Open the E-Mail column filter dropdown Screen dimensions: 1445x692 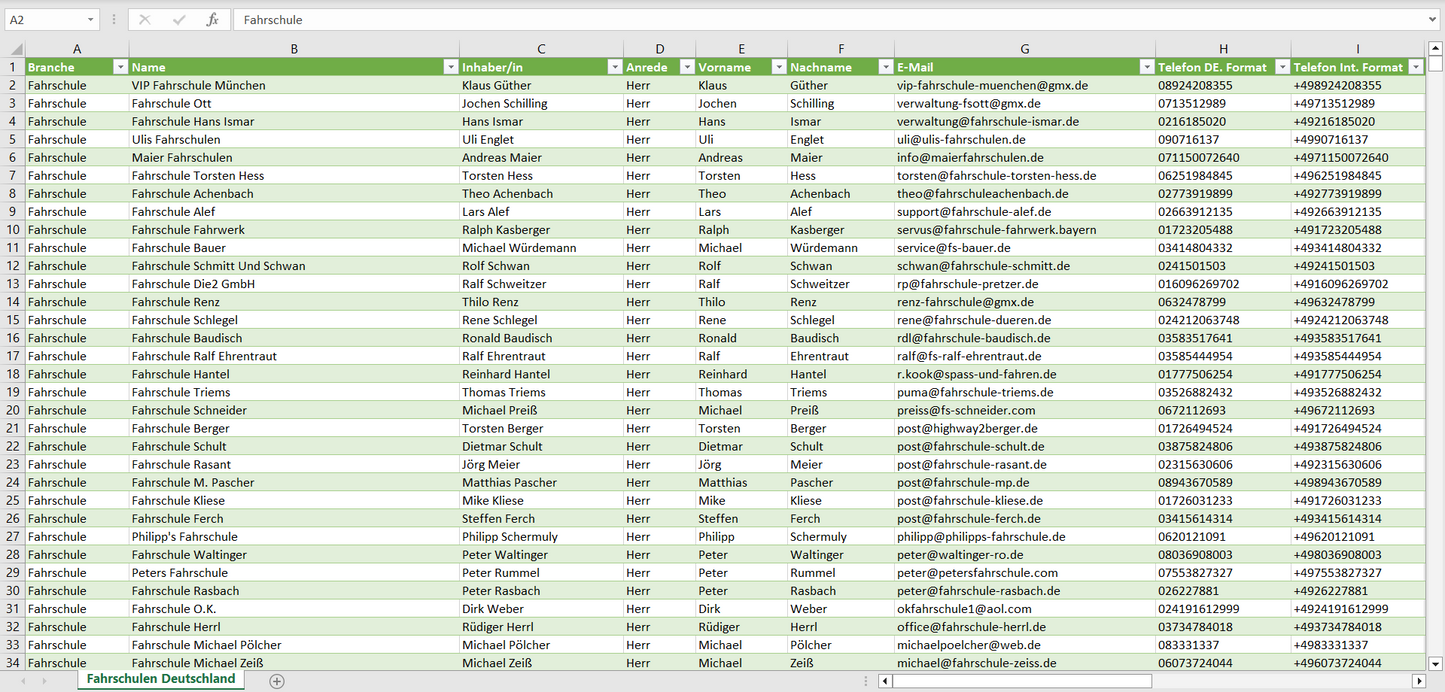[x=1146, y=67]
